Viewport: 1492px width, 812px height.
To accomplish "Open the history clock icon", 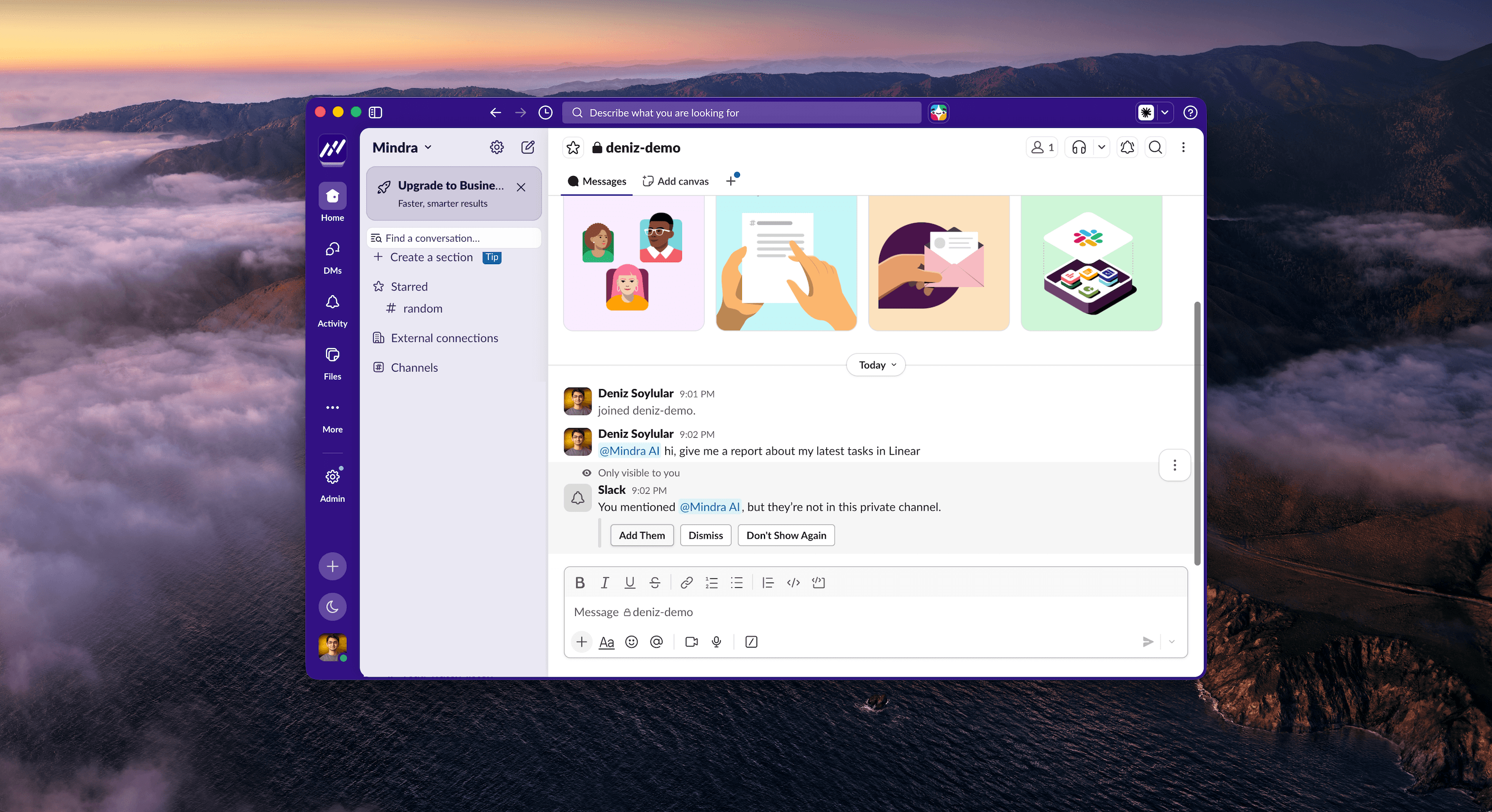I will tap(545, 113).
